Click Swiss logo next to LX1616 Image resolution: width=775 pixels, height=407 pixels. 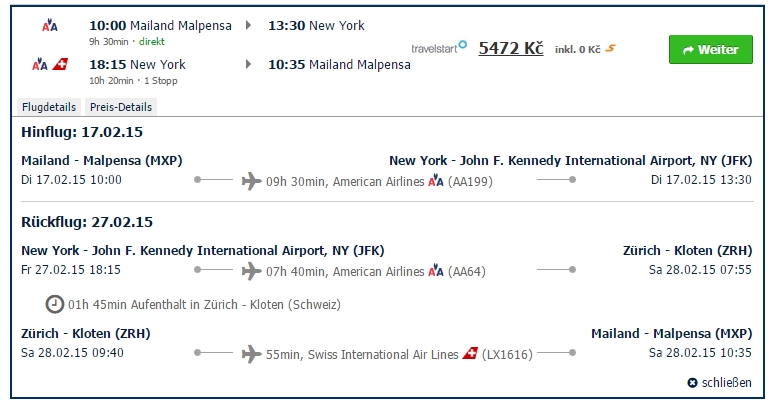click(470, 354)
